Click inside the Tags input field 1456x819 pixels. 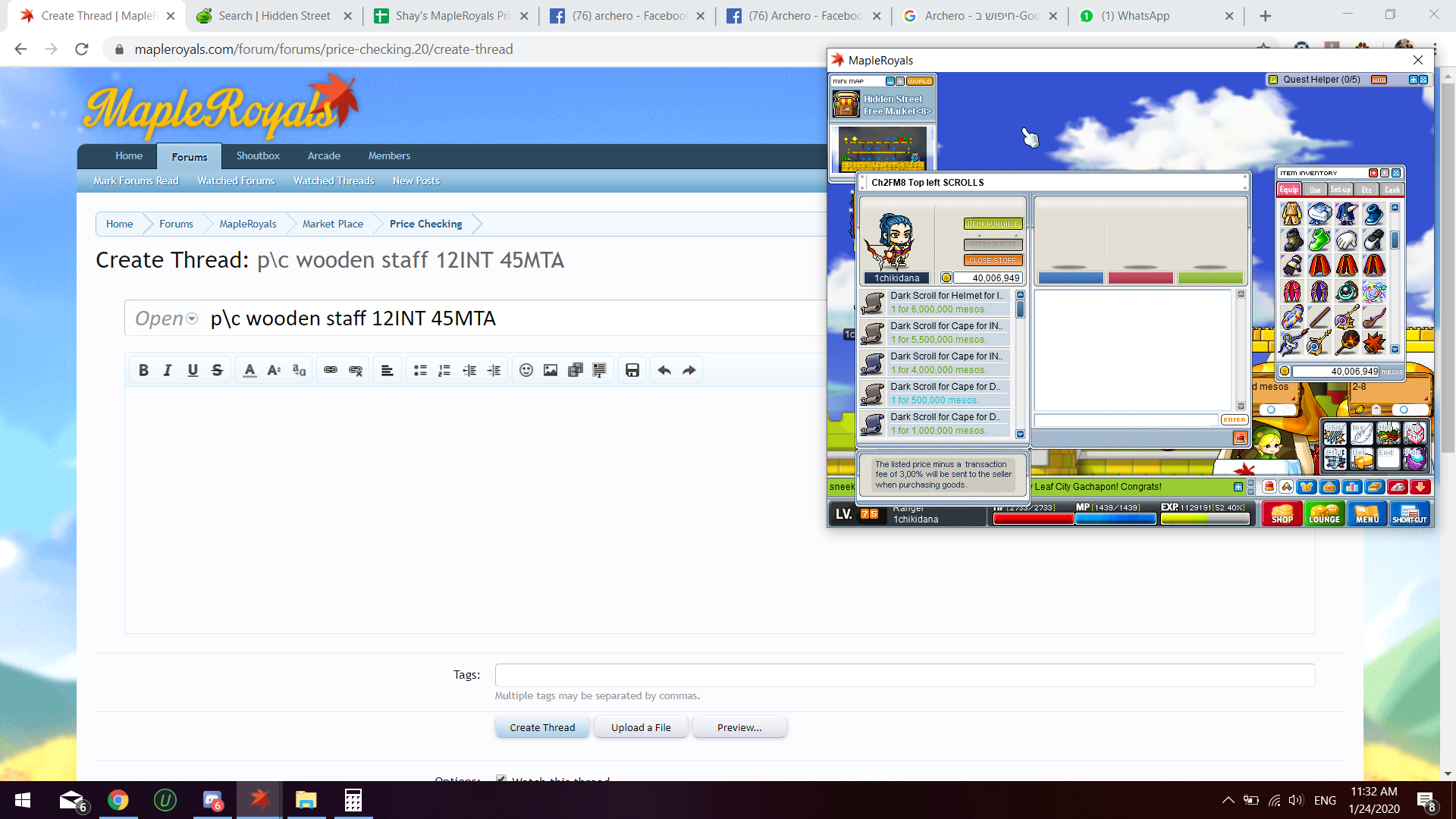905,675
